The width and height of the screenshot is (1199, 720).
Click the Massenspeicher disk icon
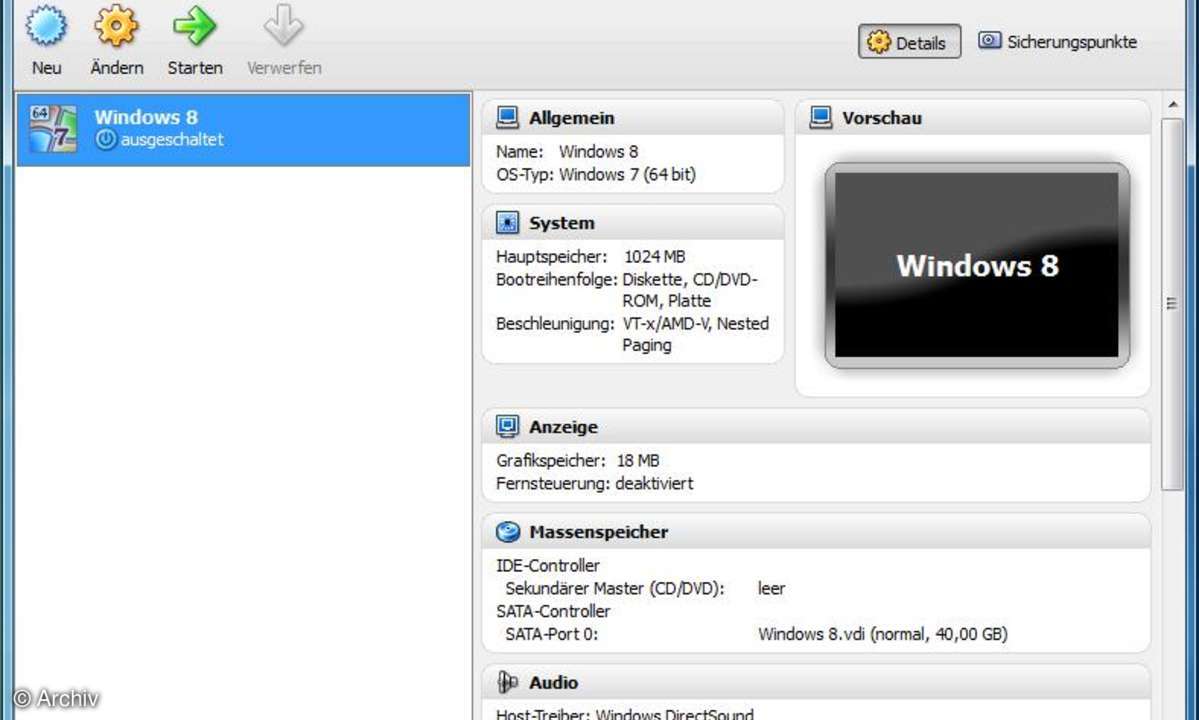508,532
